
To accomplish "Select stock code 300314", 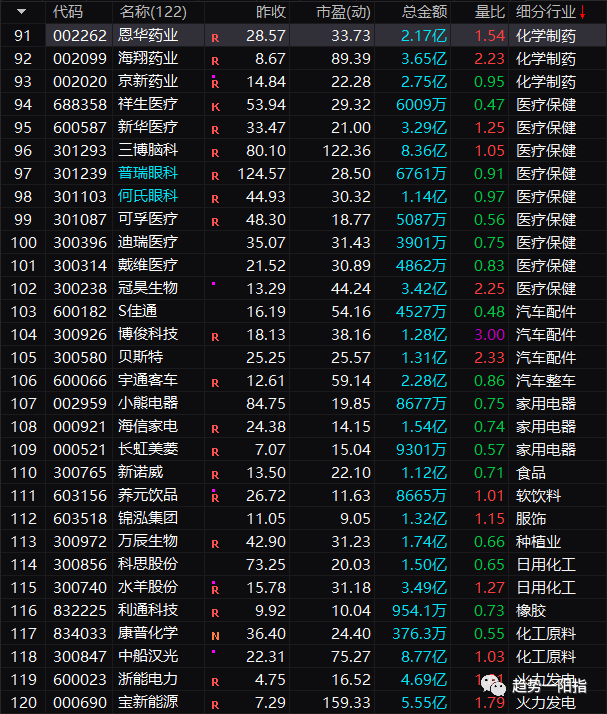I will 80,265.
